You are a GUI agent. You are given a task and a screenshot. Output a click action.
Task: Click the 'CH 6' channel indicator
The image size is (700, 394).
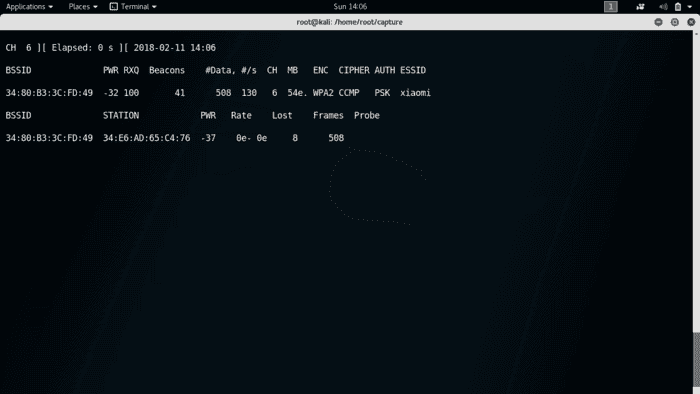[18, 48]
